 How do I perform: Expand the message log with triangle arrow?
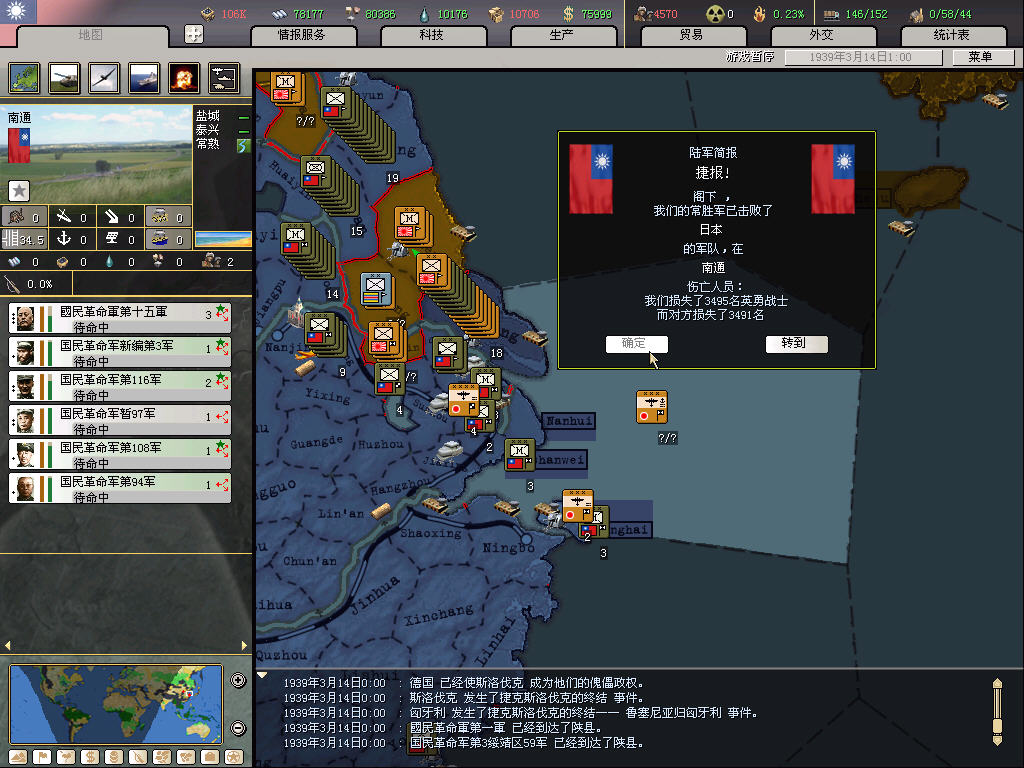pos(262,675)
